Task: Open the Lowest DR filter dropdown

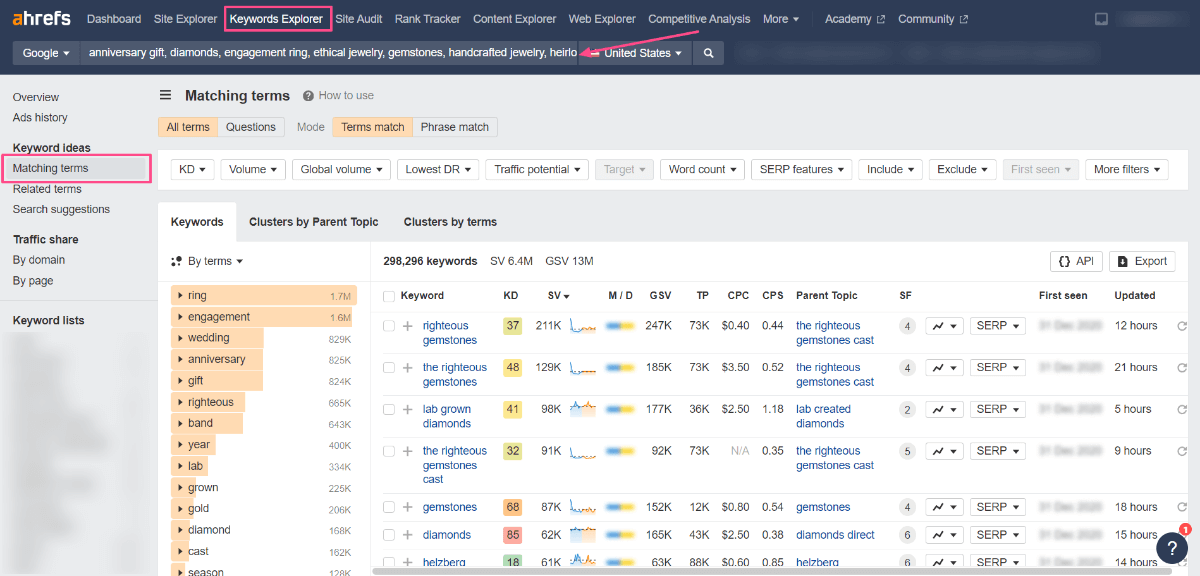Action: pos(437,169)
